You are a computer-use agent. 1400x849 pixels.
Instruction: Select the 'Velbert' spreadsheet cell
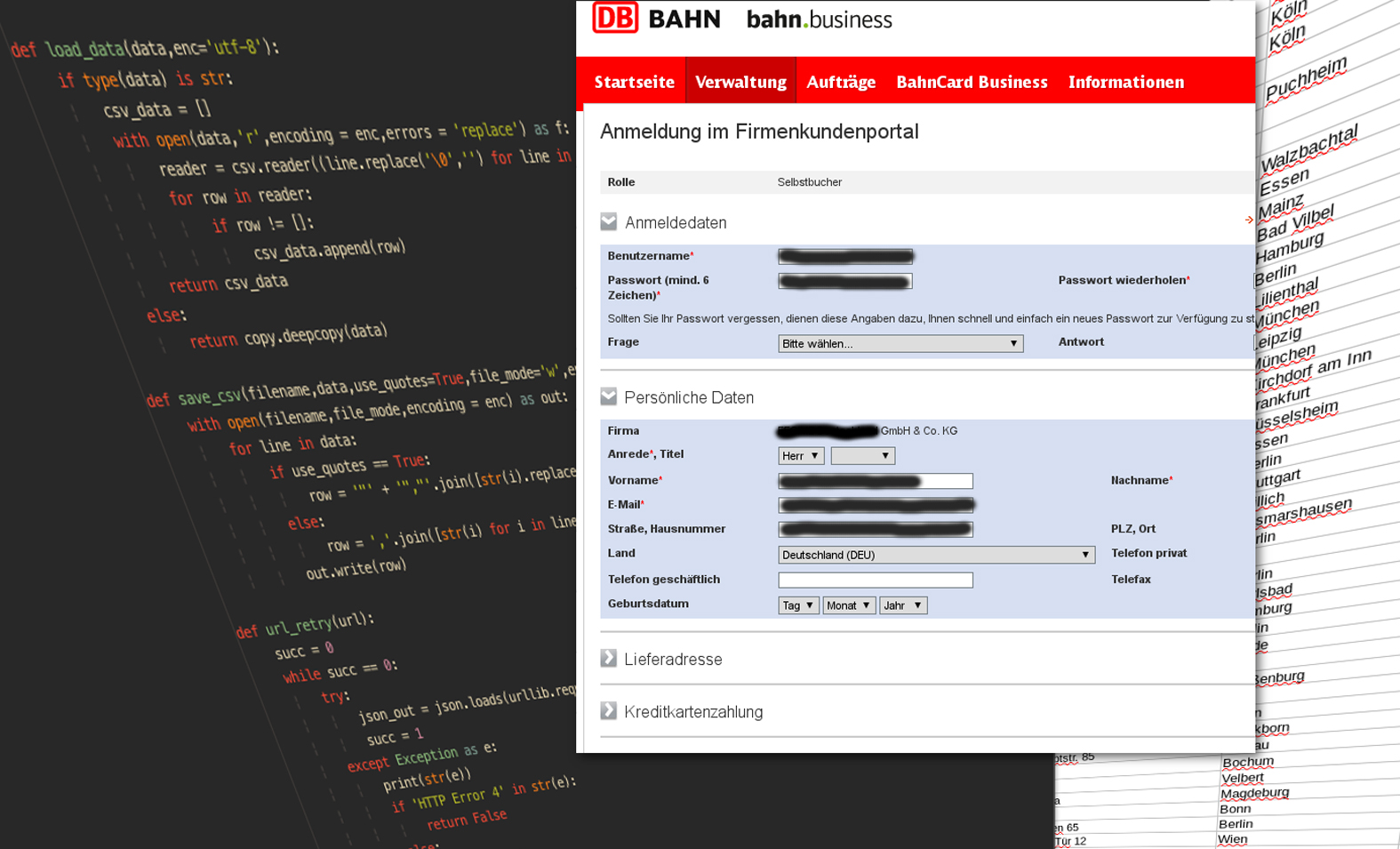pos(1243,778)
